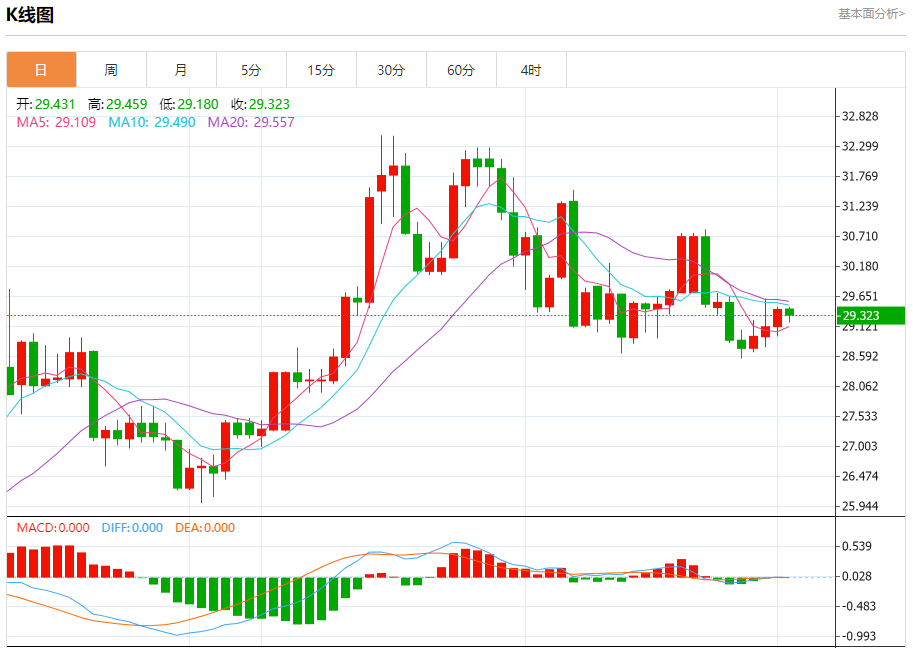Click the 开: 29.431 open value
The width and height of the screenshot is (913, 648).
[x=45, y=104]
